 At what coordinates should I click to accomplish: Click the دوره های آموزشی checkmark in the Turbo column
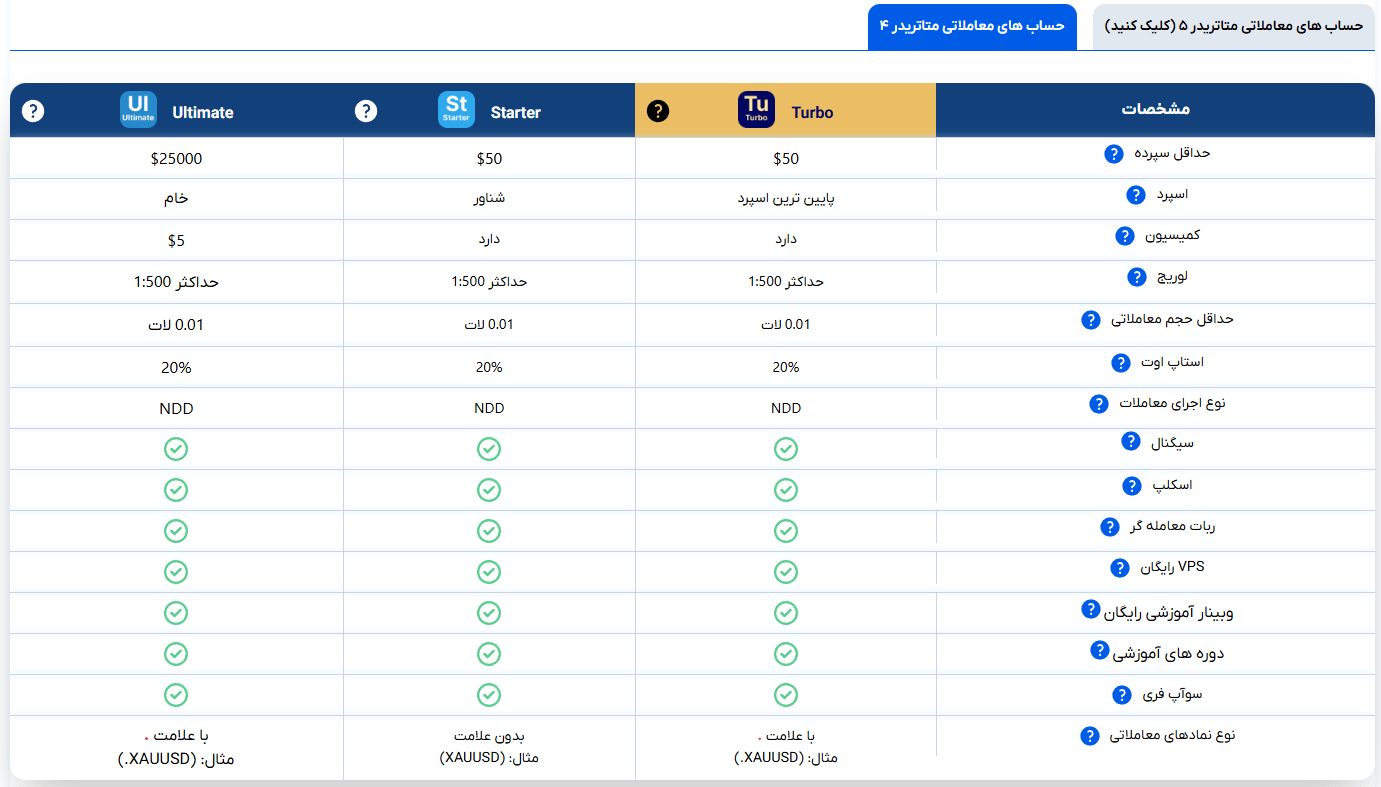pos(785,653)
